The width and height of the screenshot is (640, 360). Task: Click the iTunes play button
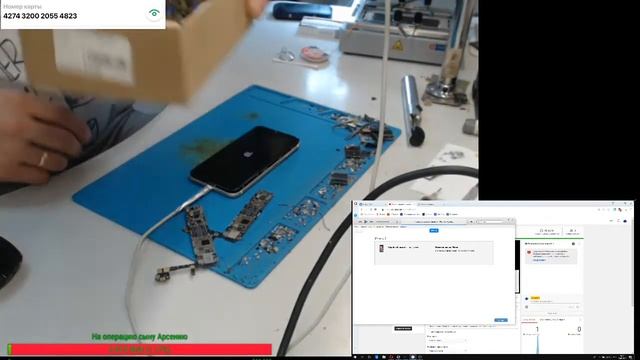click(x=365, y=222)
